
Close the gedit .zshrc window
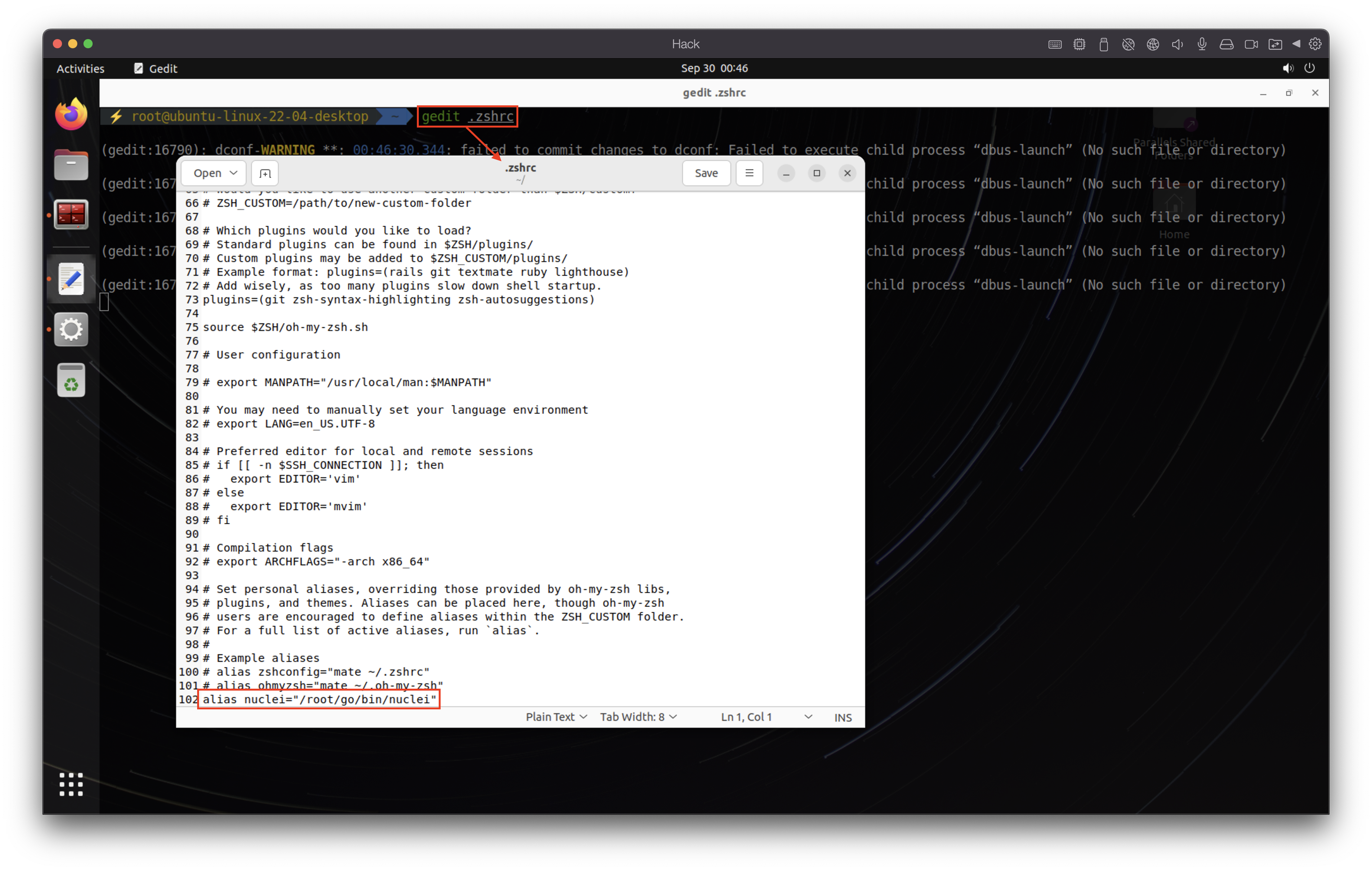pos(847,173)
